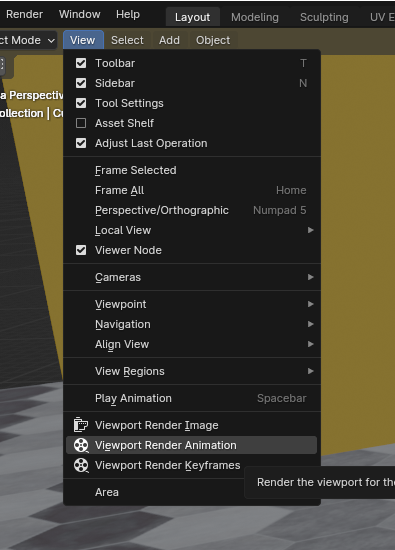Select the Play Animation entry
Image resolution: width=395 pixels, height=550 pixels.
(x=192, y=398)
